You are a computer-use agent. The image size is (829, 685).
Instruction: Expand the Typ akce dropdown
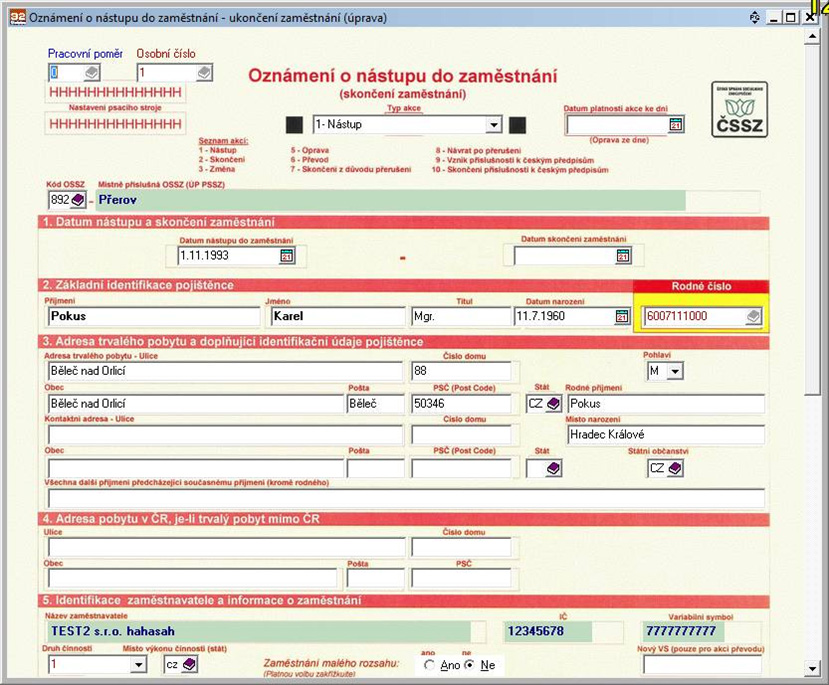[493, 125]
